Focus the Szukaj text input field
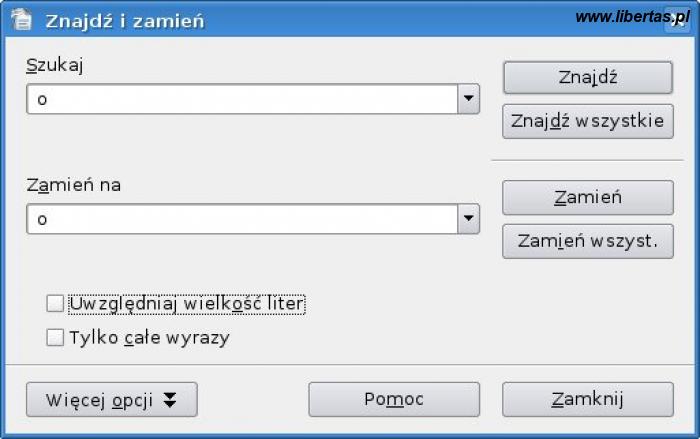The height and width of the screenshot is (439, 700). coord(240,99)
